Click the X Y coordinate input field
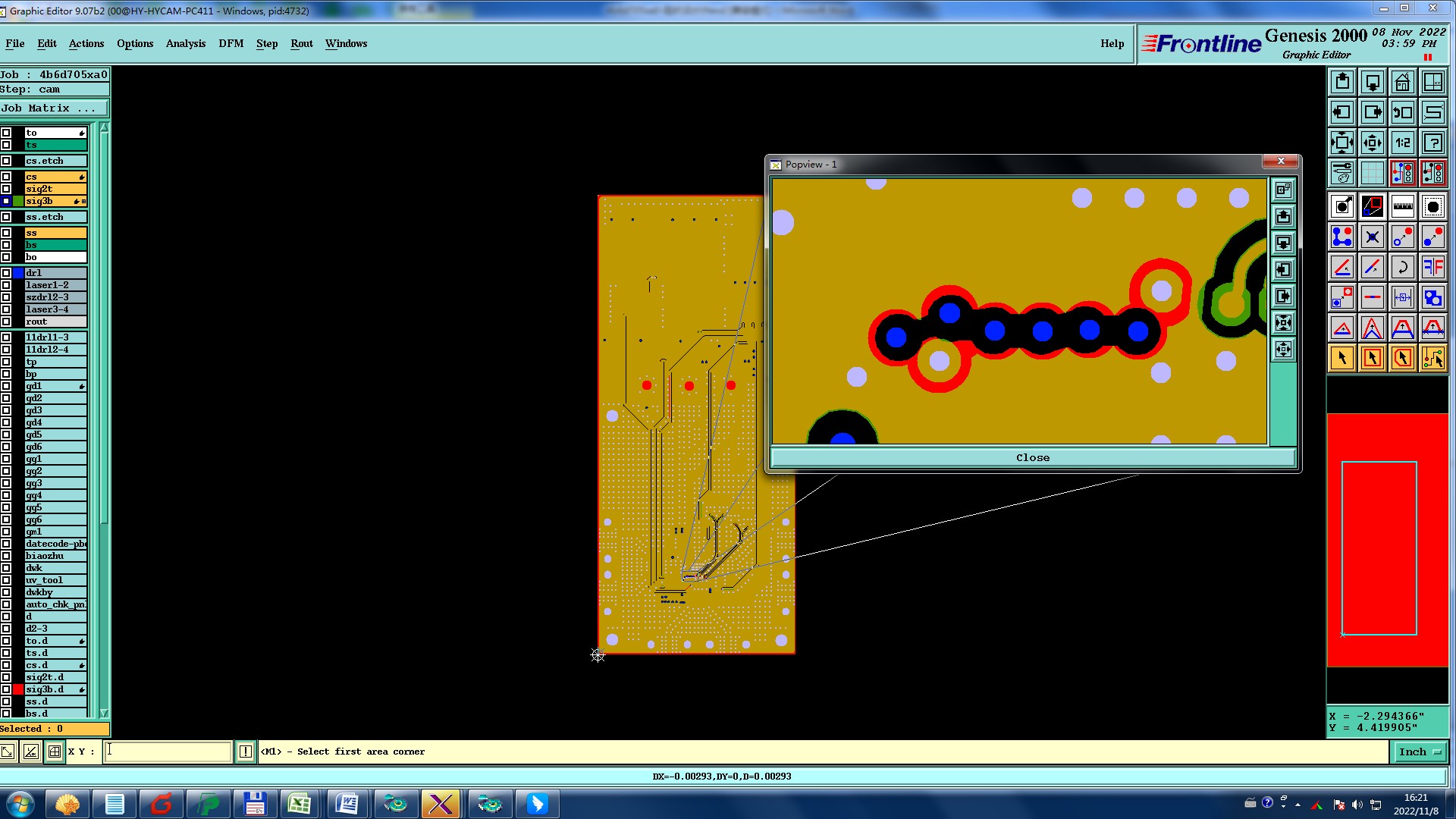 point(168,752)
